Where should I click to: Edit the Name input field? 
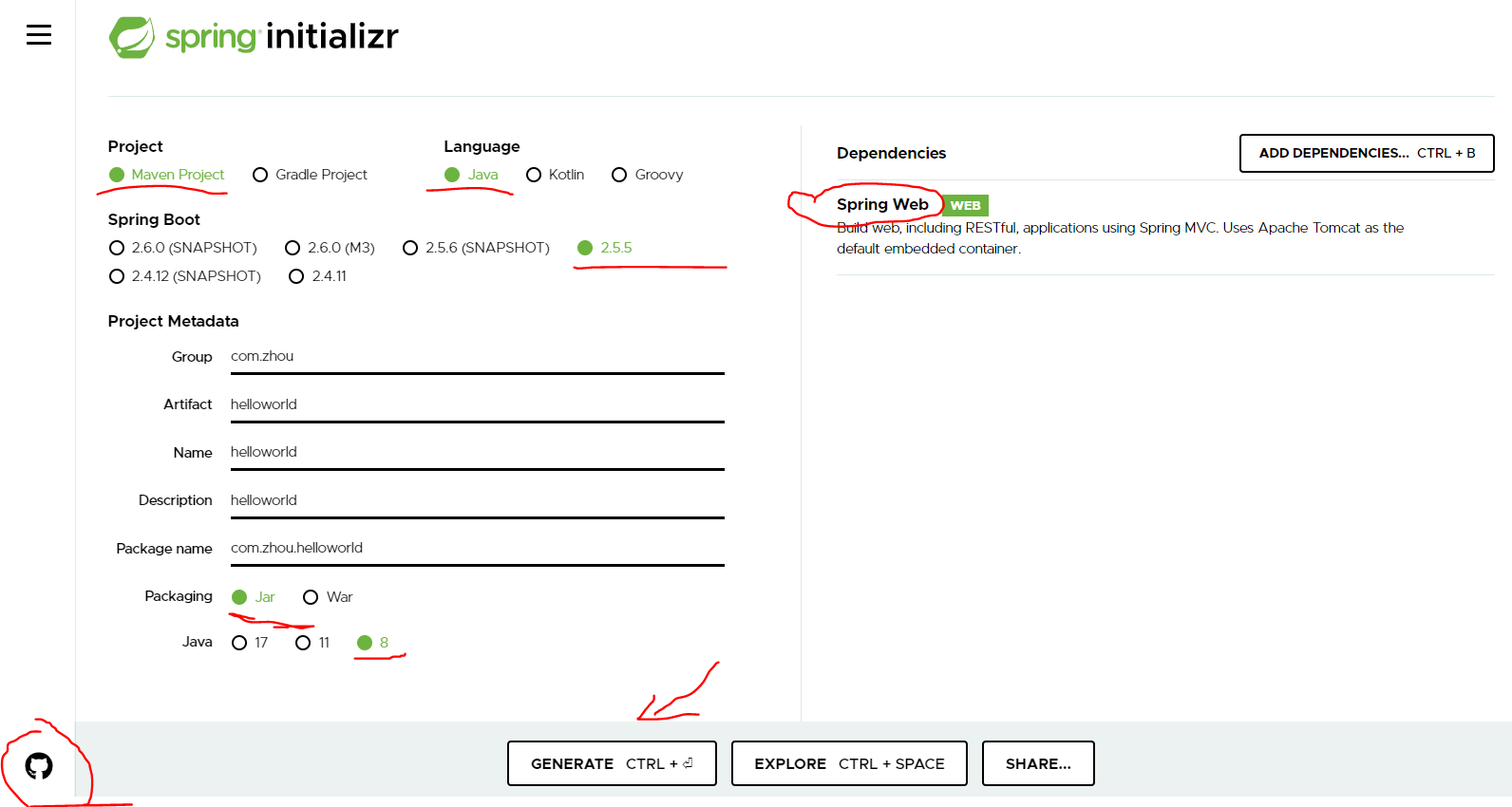click(478, 453)
